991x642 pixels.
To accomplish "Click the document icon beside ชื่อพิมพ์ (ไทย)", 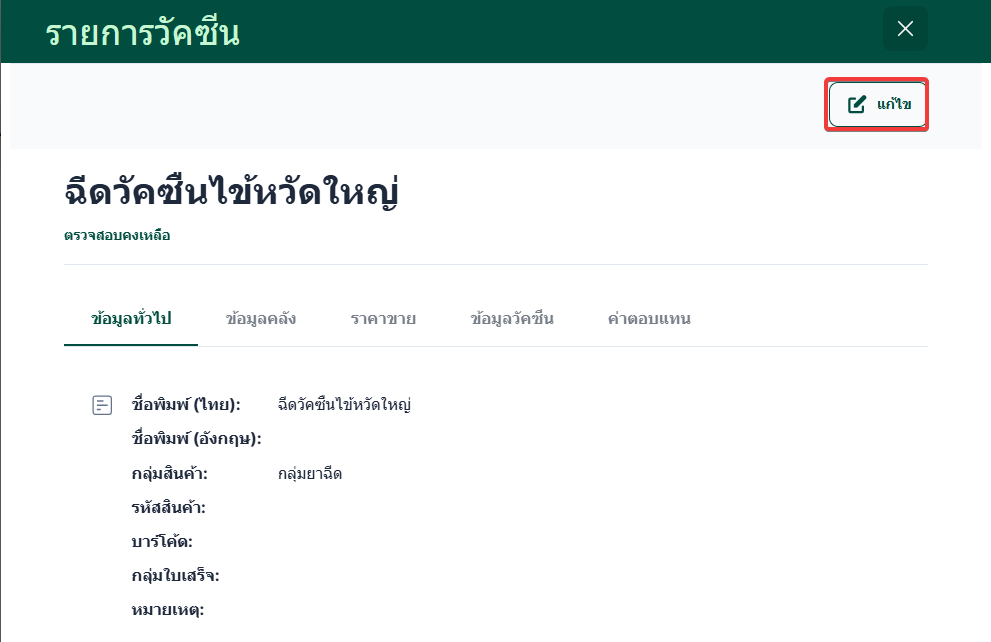I will [x=102, y=405].
